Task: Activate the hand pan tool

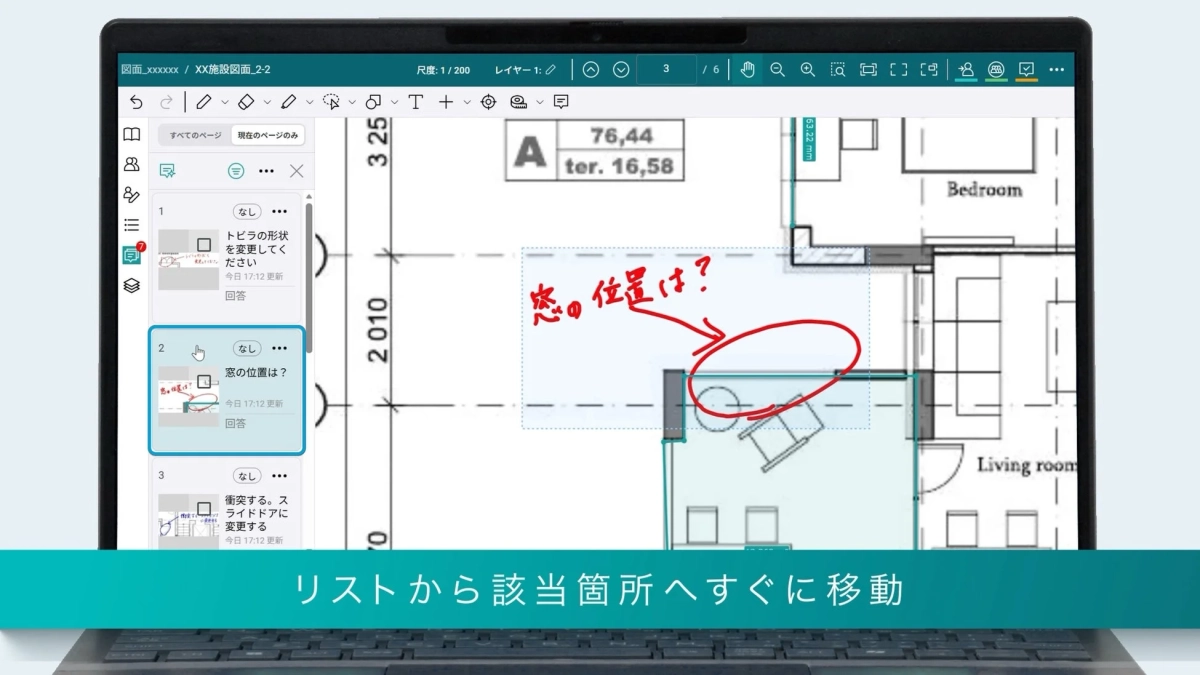Action: coord(747,69)
